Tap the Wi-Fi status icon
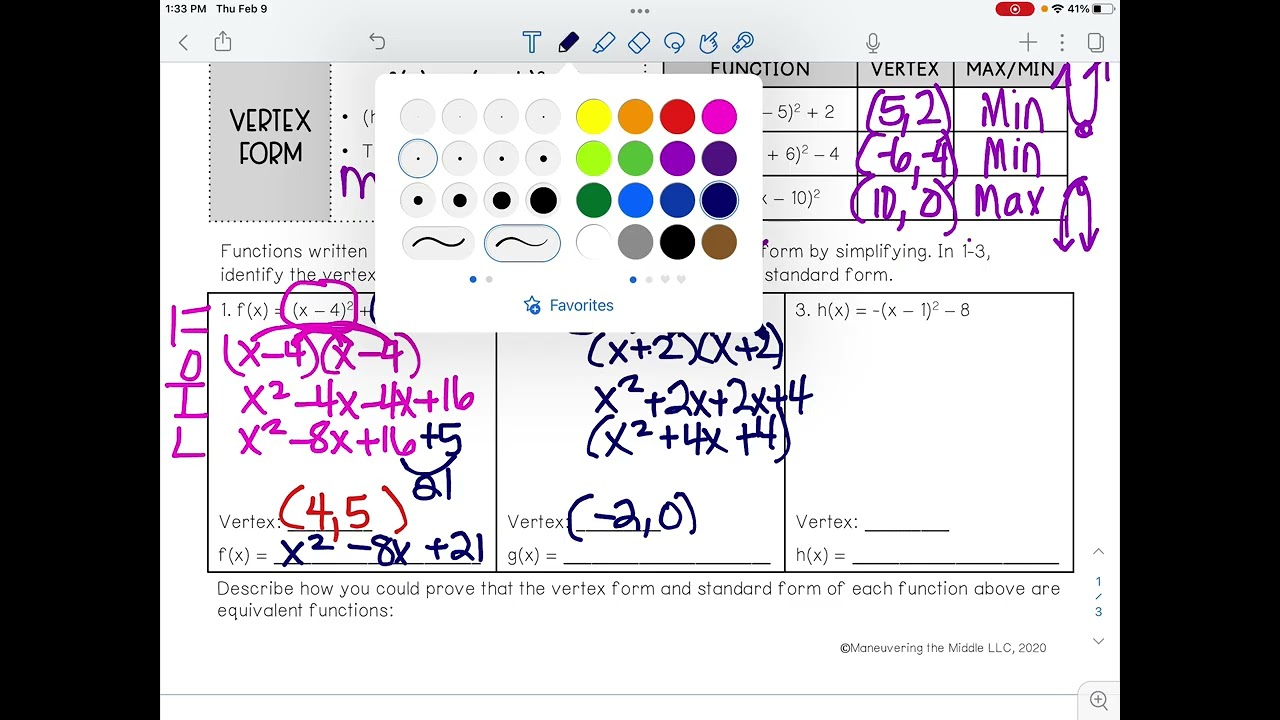Screen dimensions: 1280x720 coord(1057,9)
